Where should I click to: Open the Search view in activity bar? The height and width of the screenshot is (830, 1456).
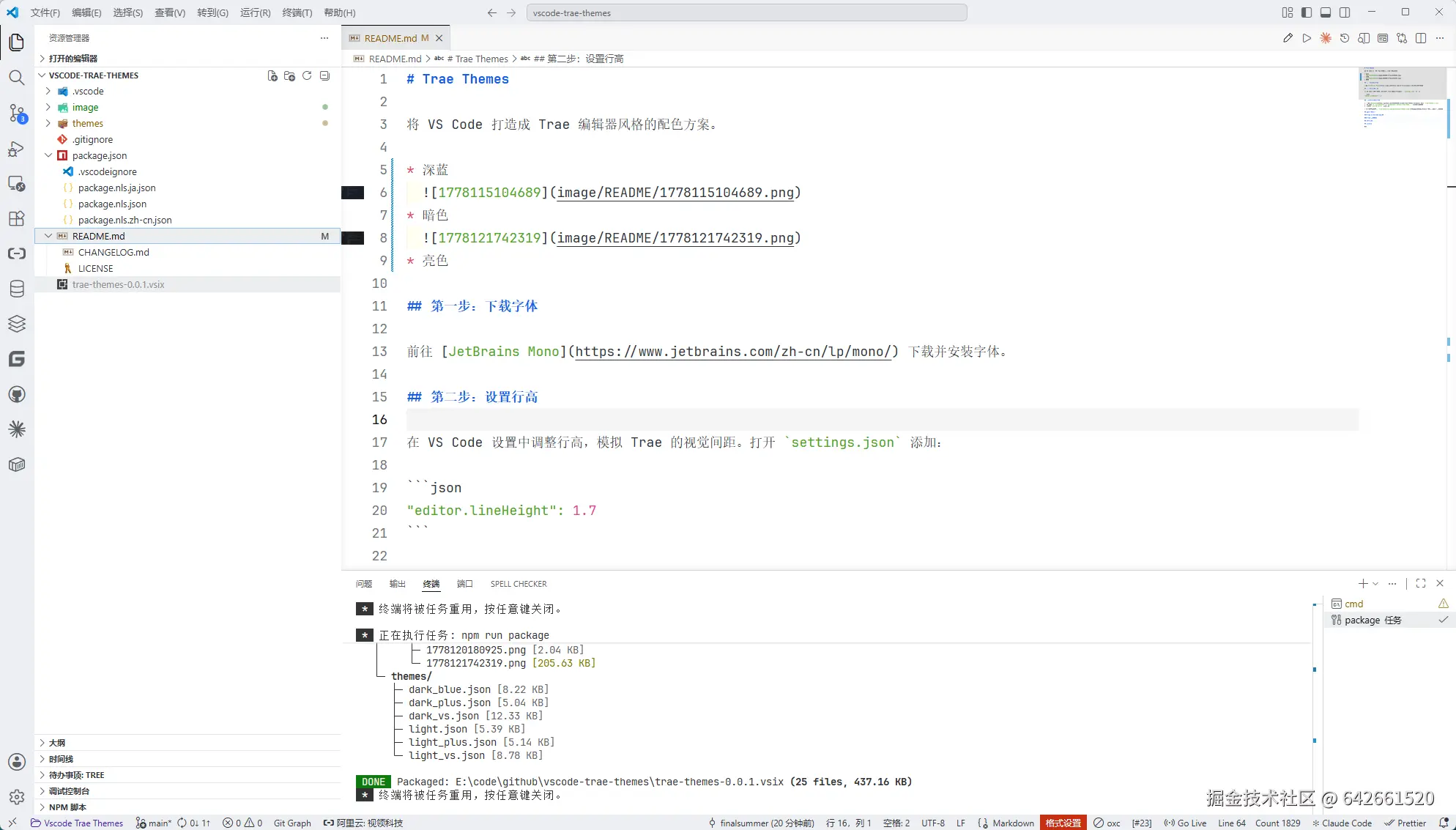coord(17,78)
